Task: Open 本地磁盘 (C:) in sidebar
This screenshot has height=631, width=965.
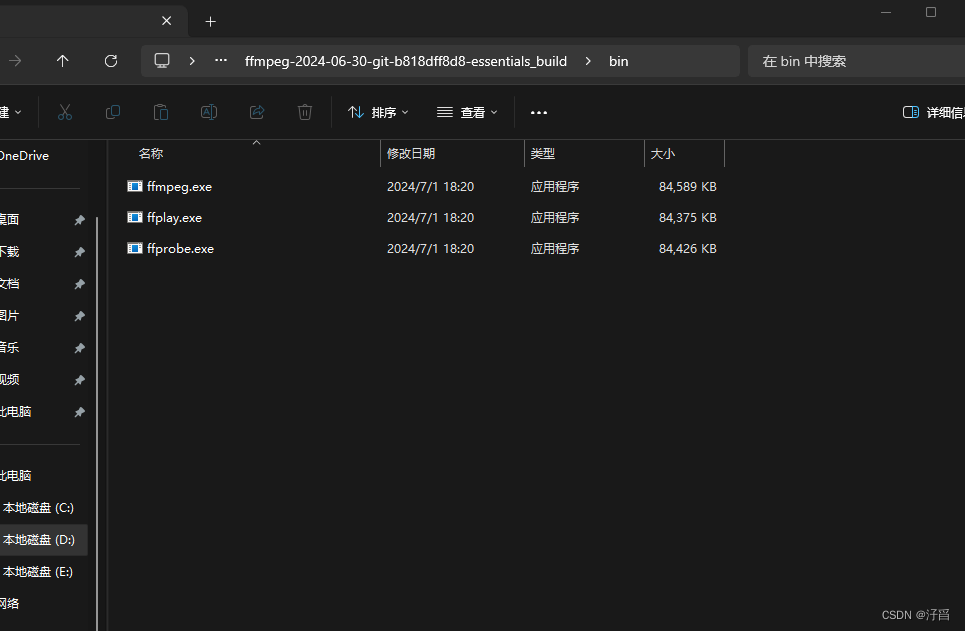Action: pyautogui.click(x=38, y=508)
